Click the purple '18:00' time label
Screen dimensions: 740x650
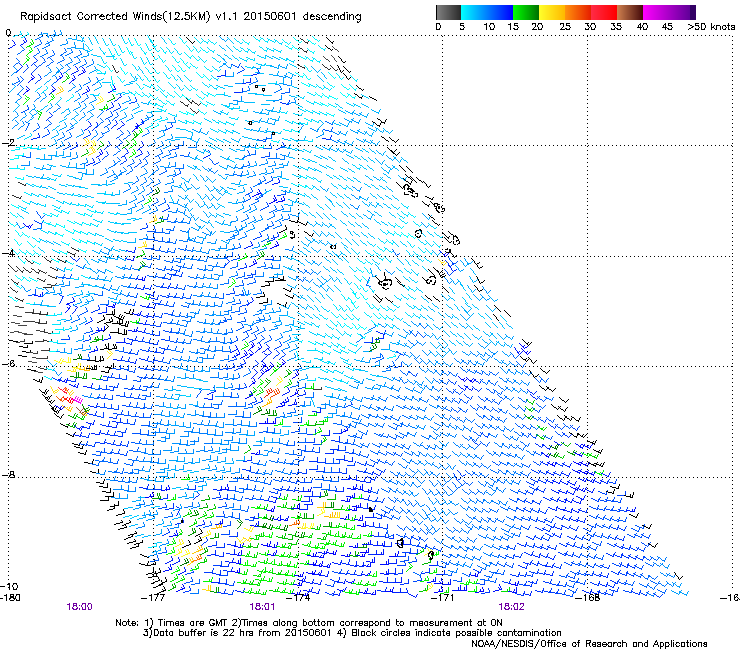[79, 607]
